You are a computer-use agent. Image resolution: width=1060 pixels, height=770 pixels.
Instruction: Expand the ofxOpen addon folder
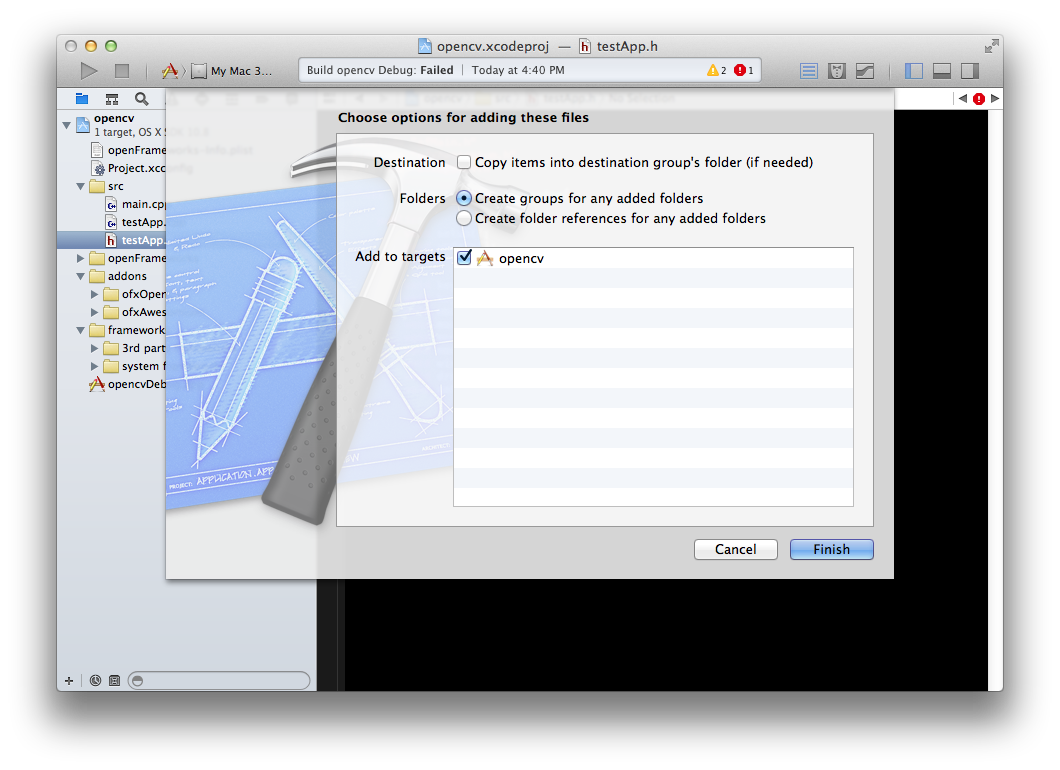point(95,294)
